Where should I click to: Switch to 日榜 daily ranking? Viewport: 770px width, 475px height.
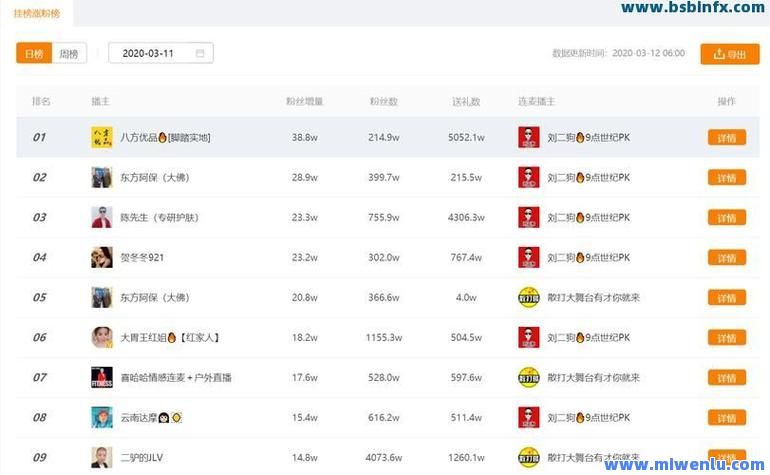tap(34, 54)
